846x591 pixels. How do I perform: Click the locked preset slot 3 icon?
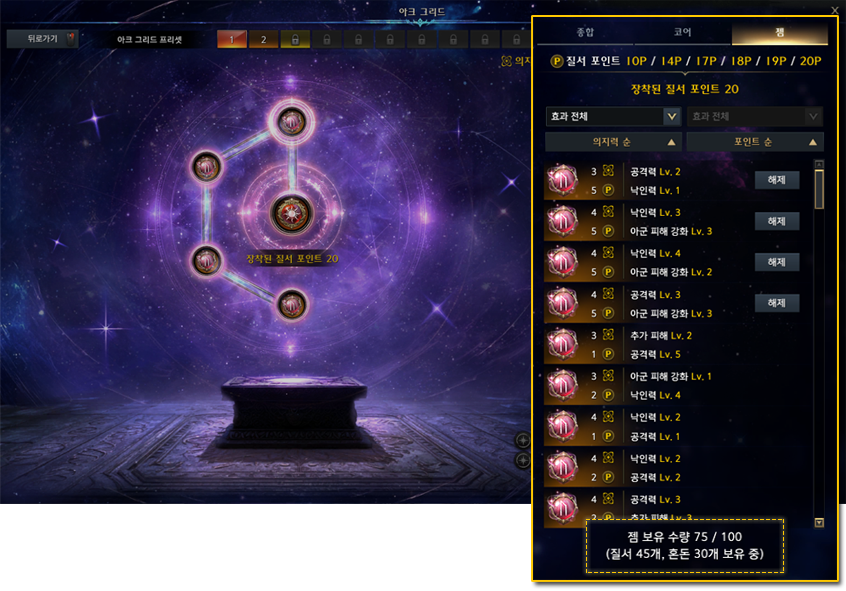coord(295,39)
